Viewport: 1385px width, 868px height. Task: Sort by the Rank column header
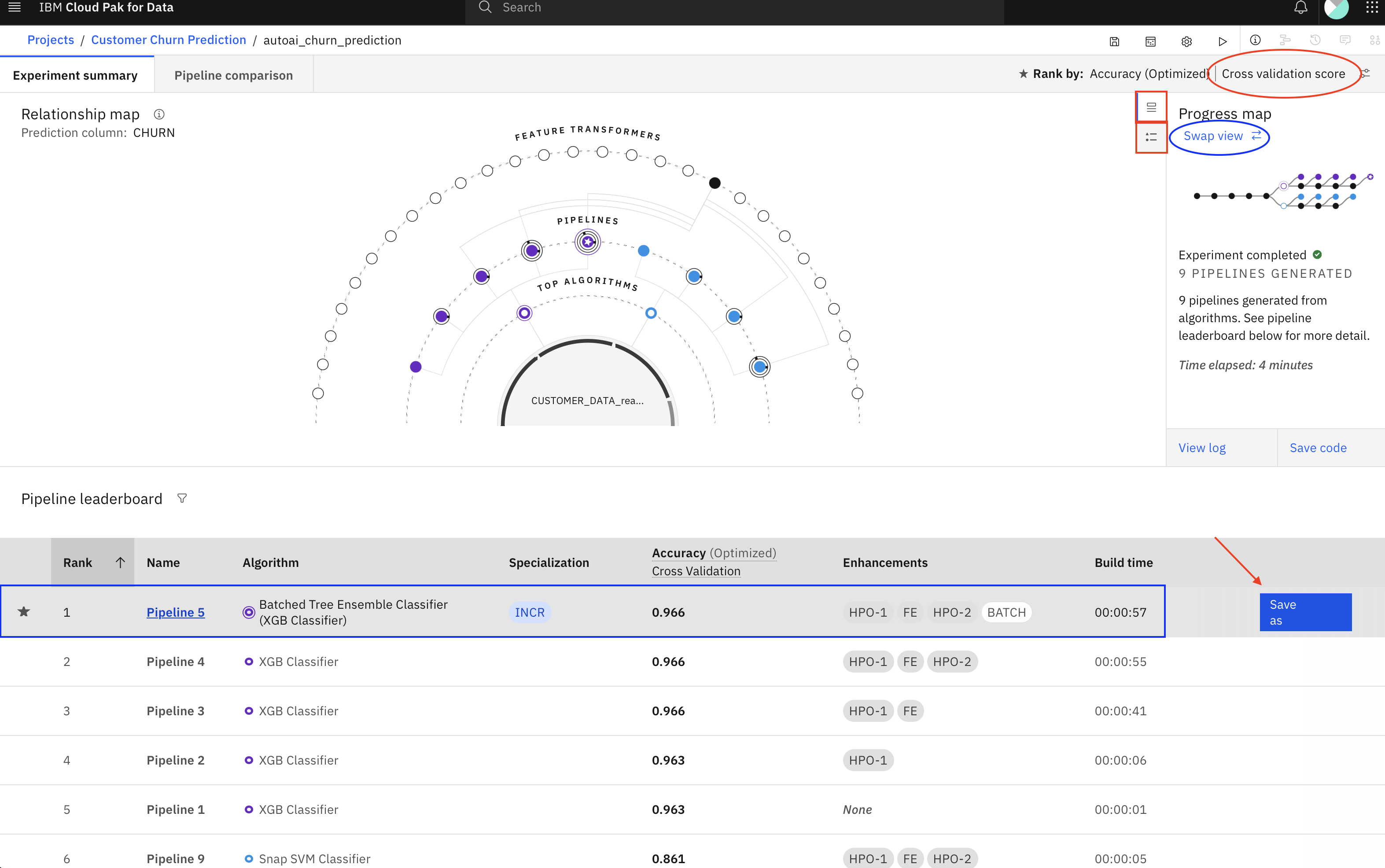tap(92, 563)
